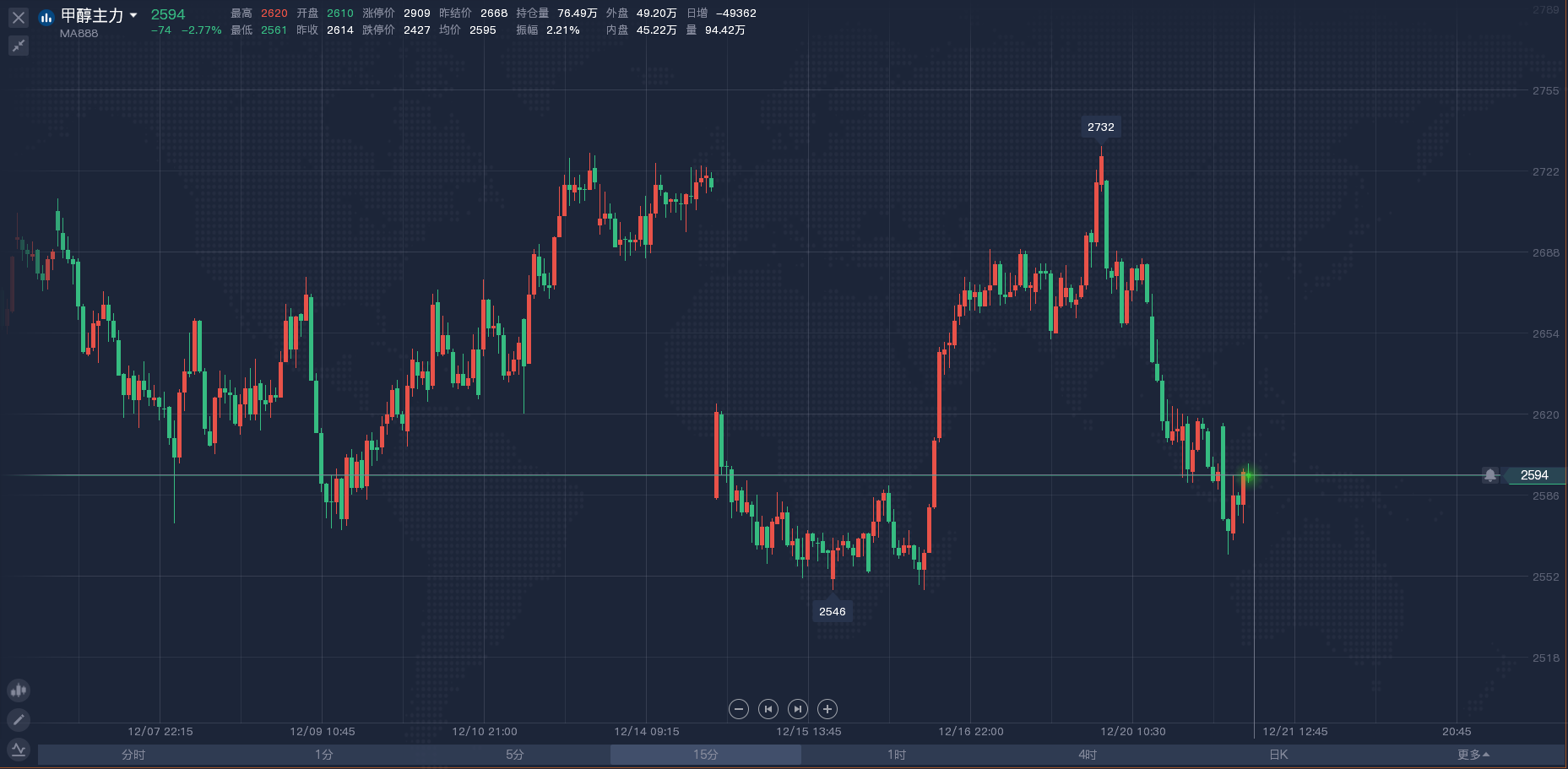Open the candlestick chart type icon
The height and width of the screenshot is (769, 1568).
tap(19, 690)
